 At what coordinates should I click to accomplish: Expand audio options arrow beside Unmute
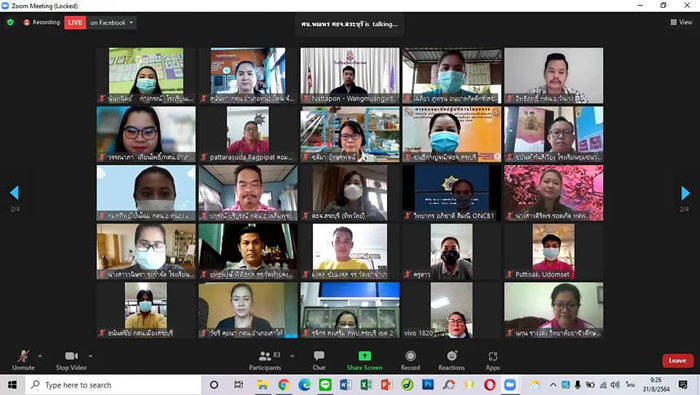click(40, 356)
